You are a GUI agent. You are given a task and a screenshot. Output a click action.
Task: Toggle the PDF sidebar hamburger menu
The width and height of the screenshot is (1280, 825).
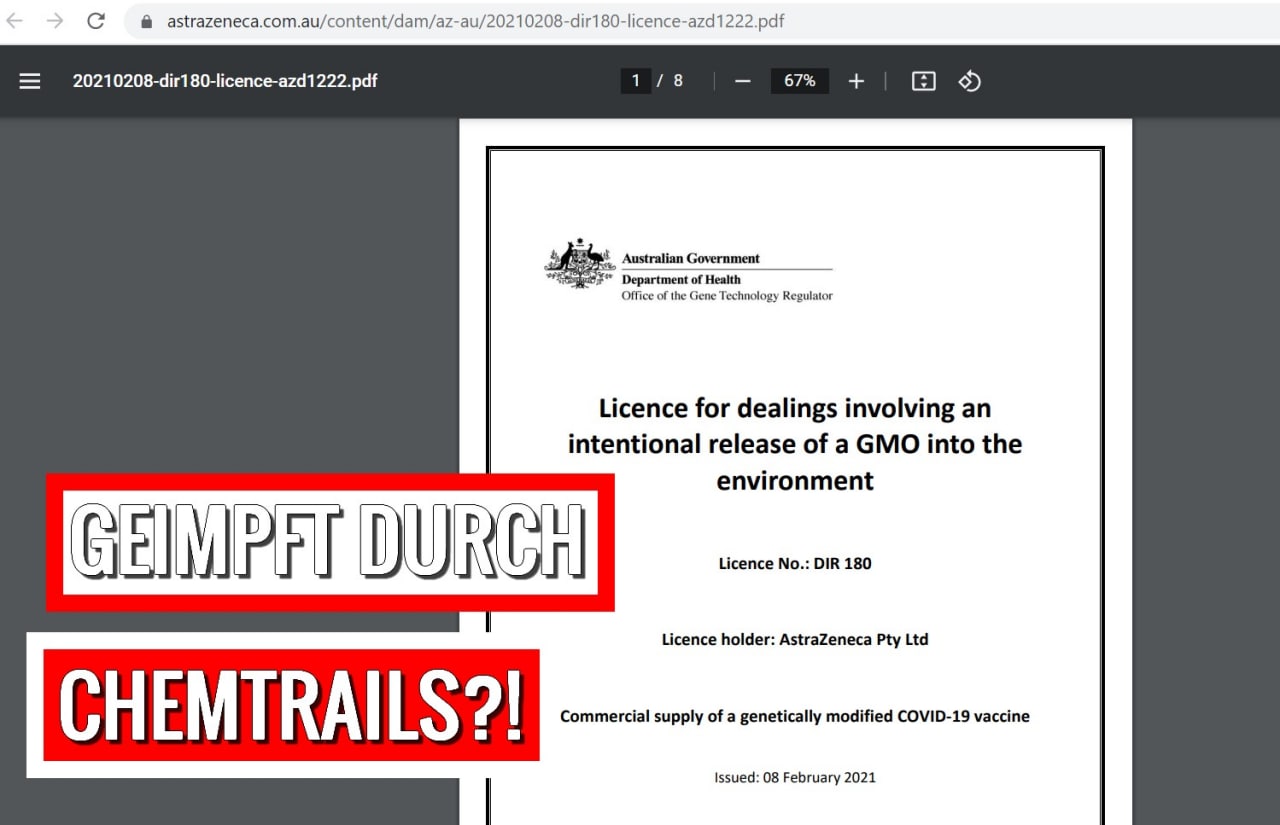tap(30, 81)
